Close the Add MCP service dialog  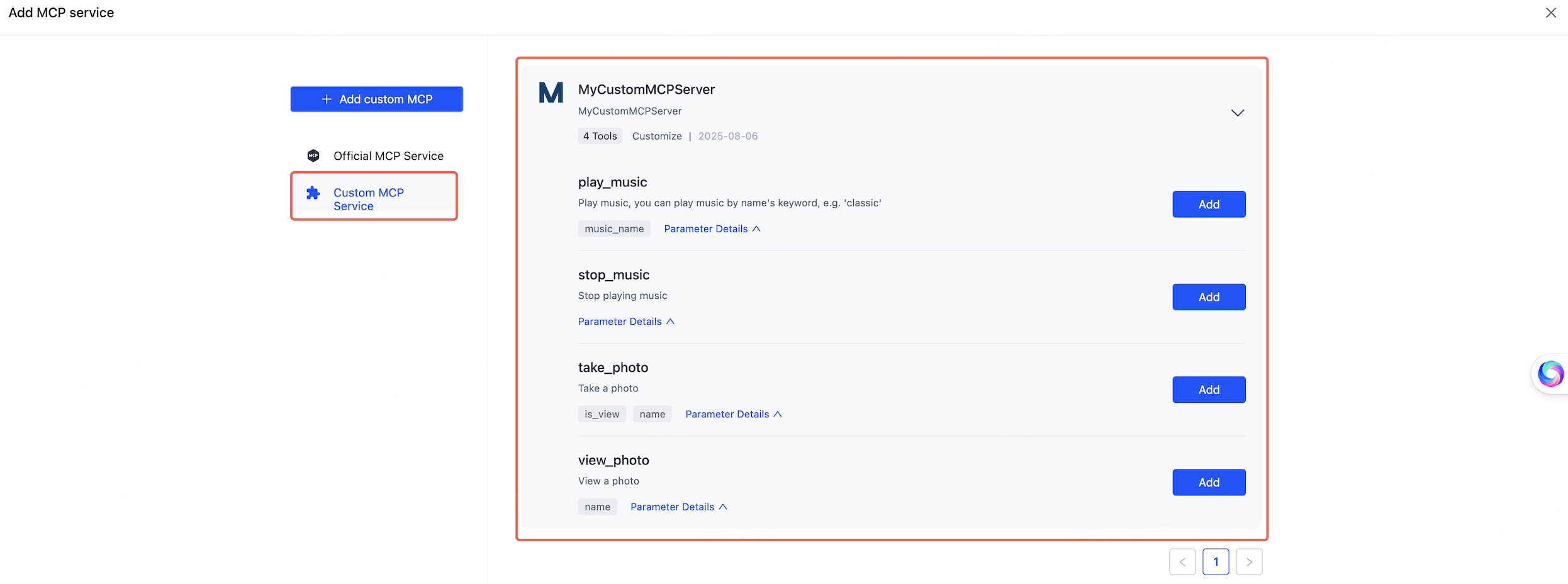[1550, 13]
